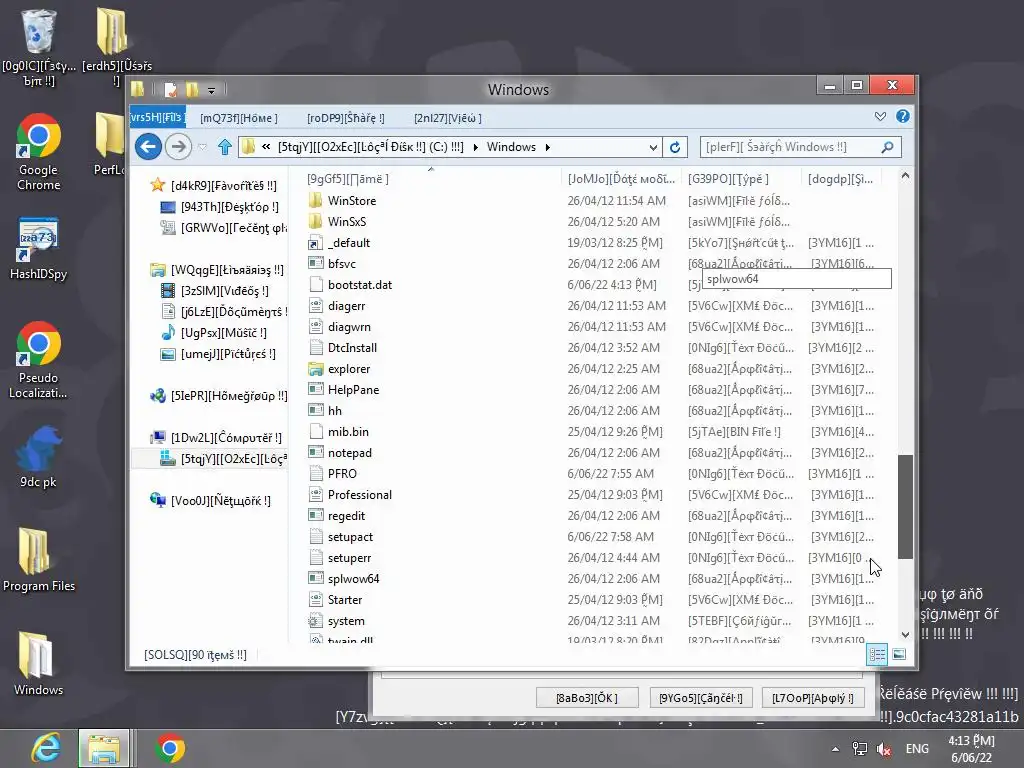Screen dimensions: 1024x768
Task: Sort by Date modified column header
Action: pos(621,178)
